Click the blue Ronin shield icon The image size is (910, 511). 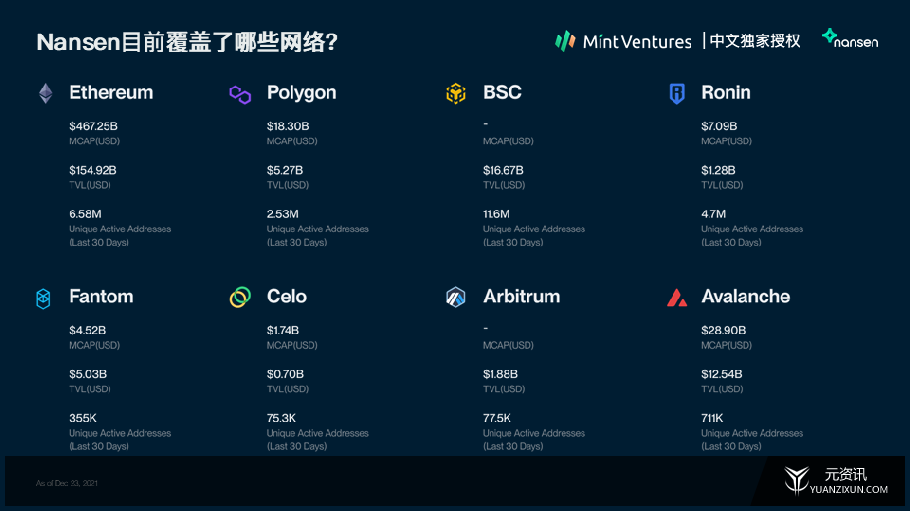tap(677, 93)
